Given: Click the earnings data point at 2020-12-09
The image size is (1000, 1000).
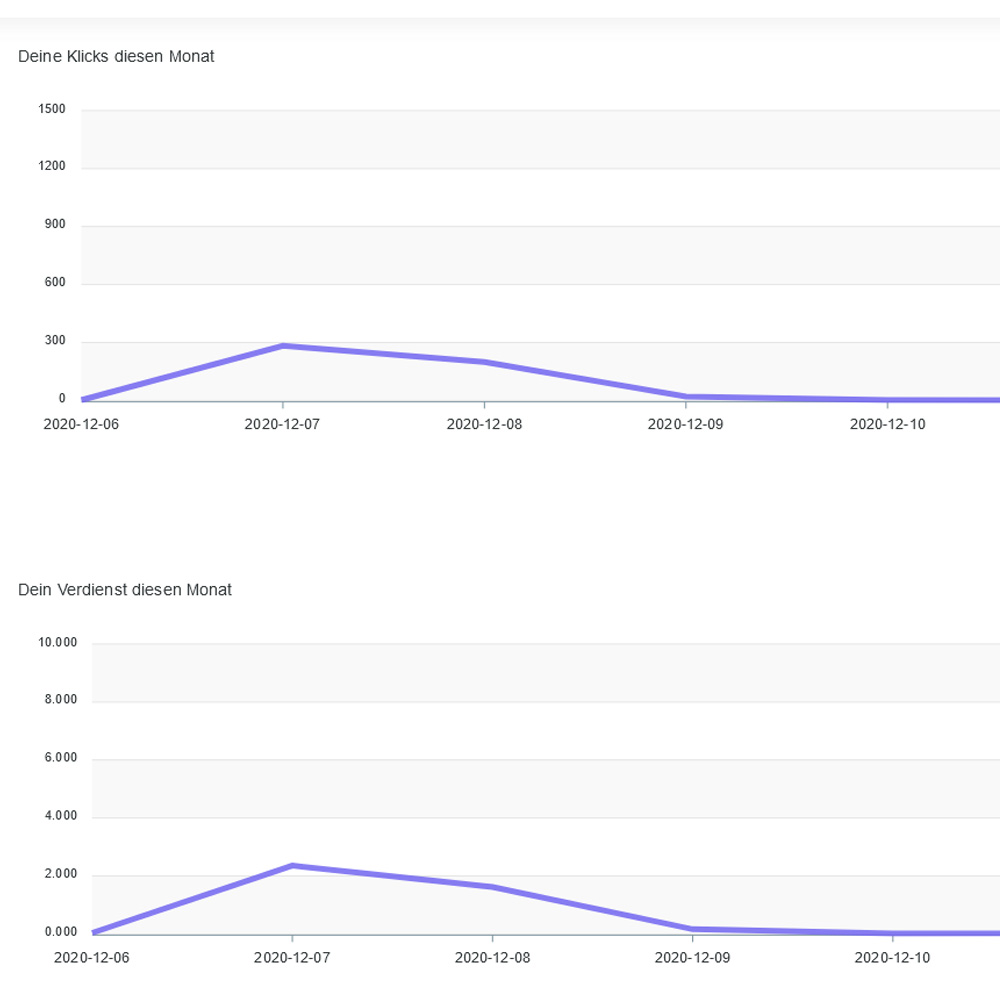Looking at the screenshot, I should click(x=693, y=929).
